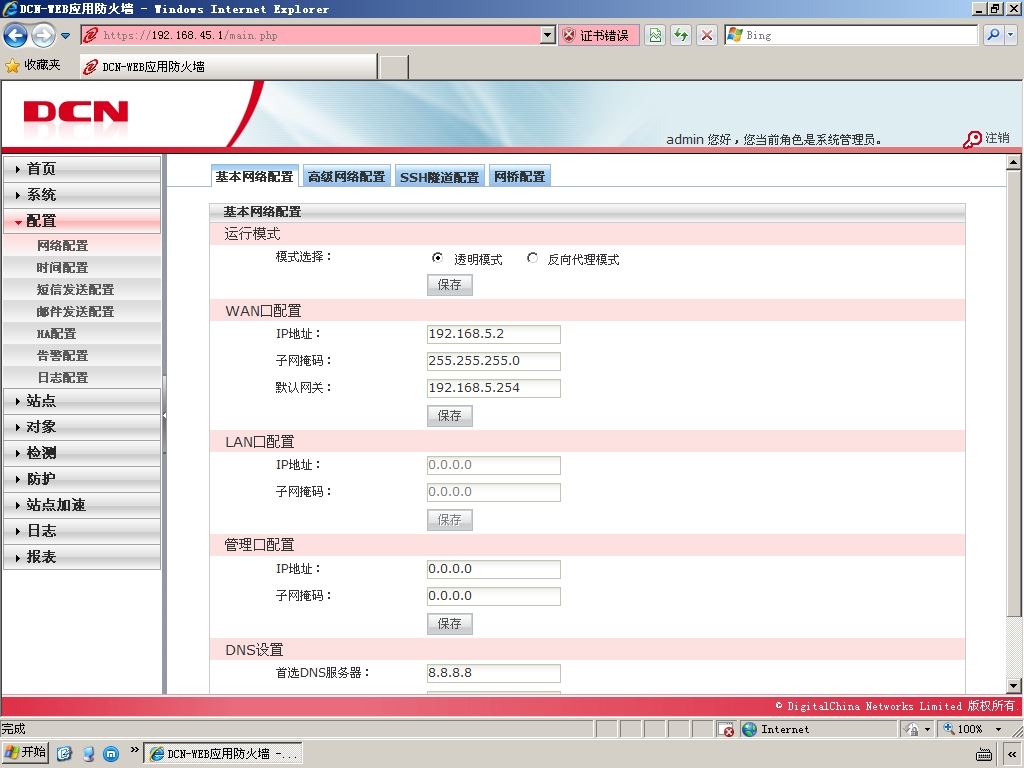
Task: Click the logout key icon 注销
Action: [x=972, y=139]
